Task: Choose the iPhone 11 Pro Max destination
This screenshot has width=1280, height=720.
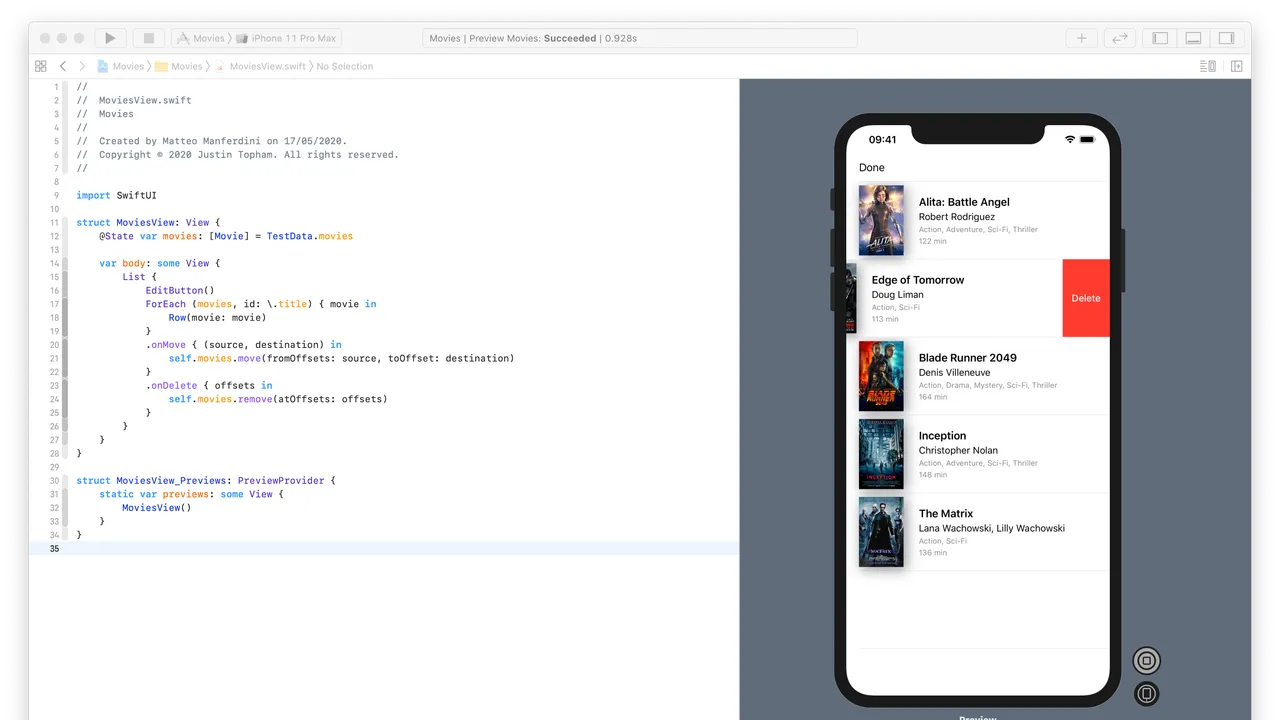Action: [x=287, y=38]
